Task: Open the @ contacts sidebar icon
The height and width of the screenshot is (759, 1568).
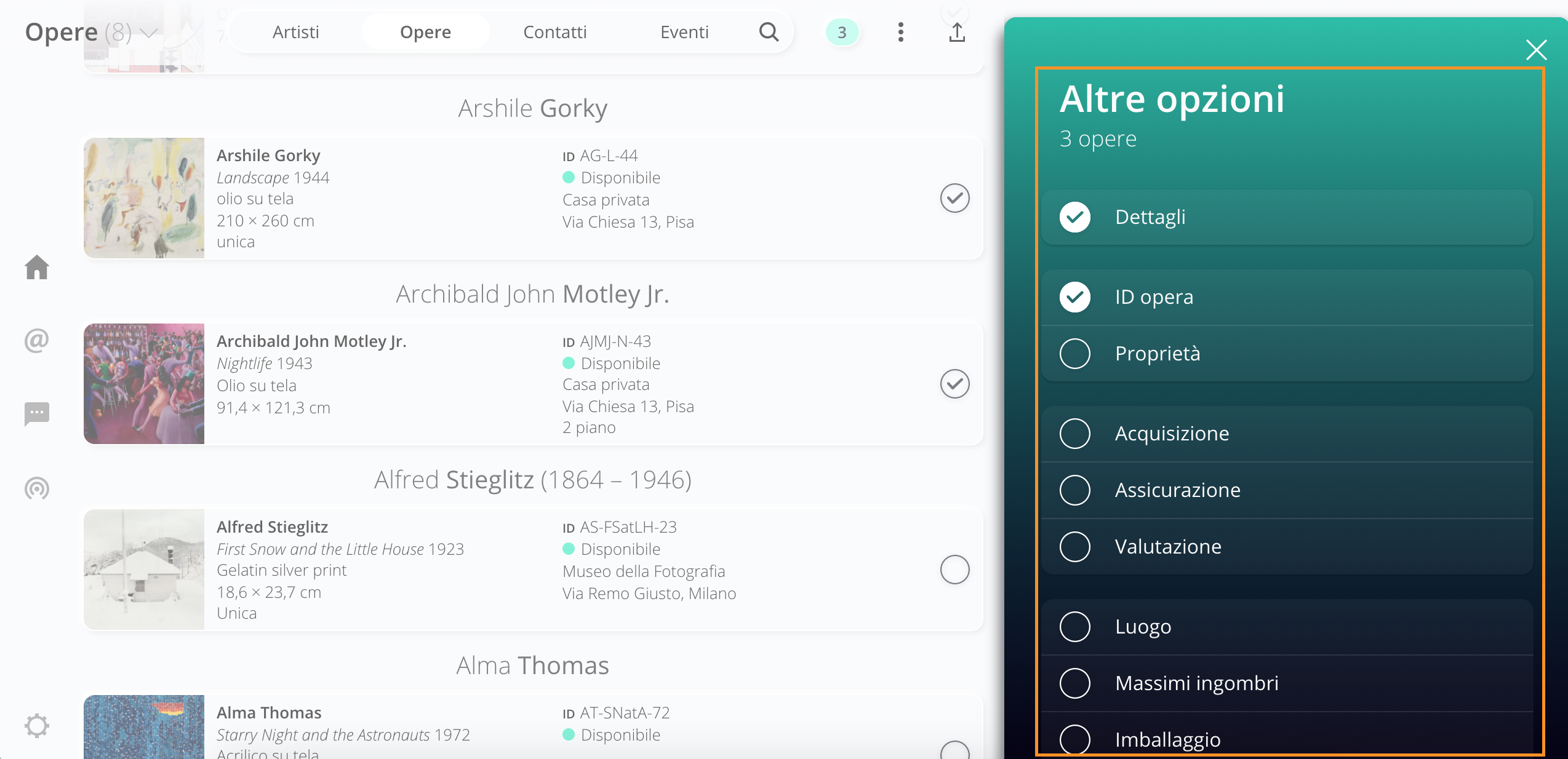Action: [x=37, y=340]
